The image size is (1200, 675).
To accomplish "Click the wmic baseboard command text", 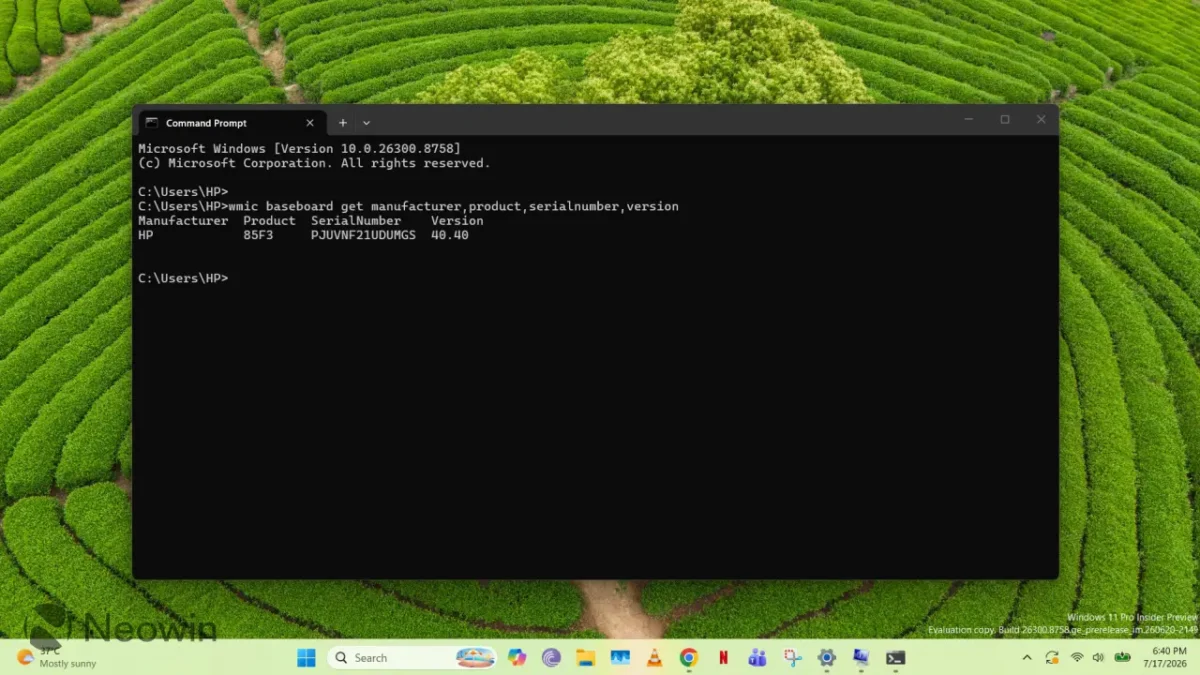I will point(454,206).
